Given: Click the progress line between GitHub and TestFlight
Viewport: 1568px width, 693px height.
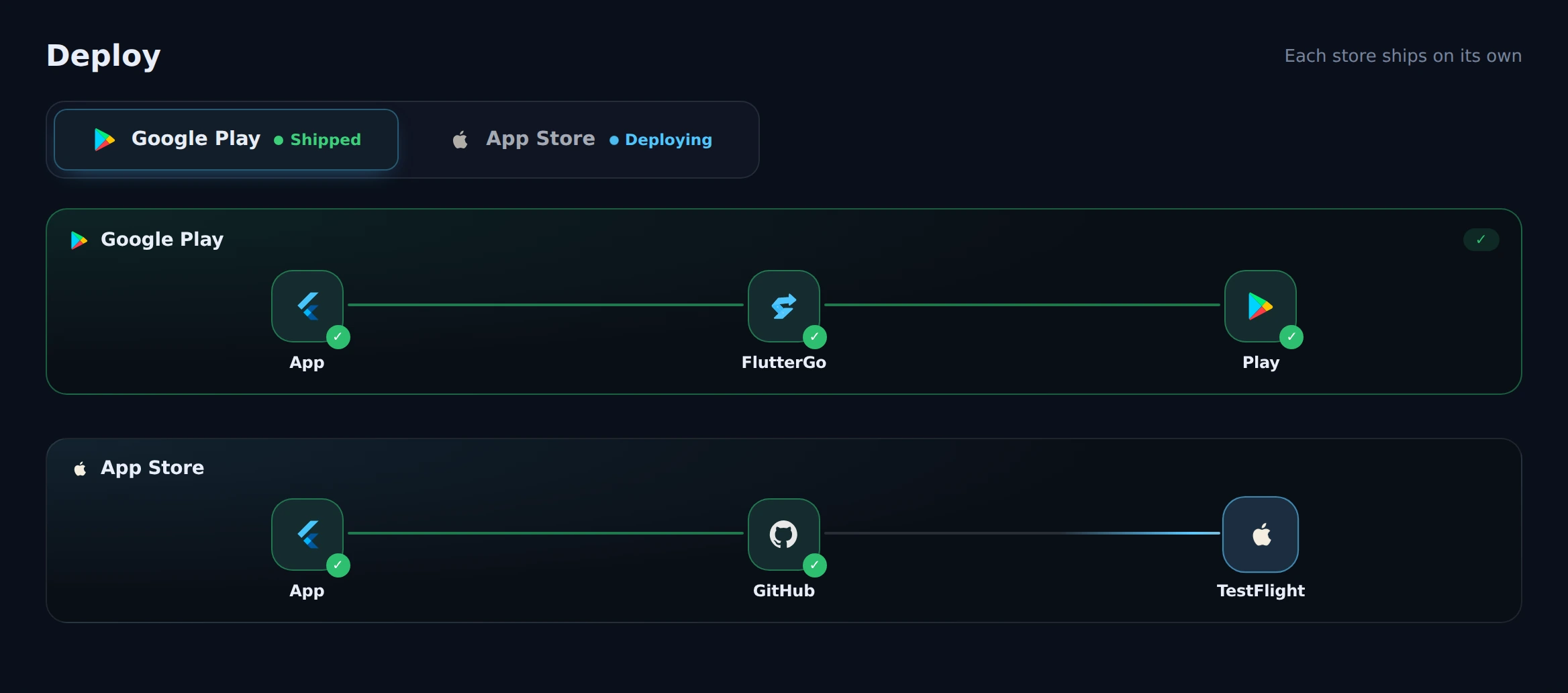Looking at the screenshot, I should [x=1022, y=533].
